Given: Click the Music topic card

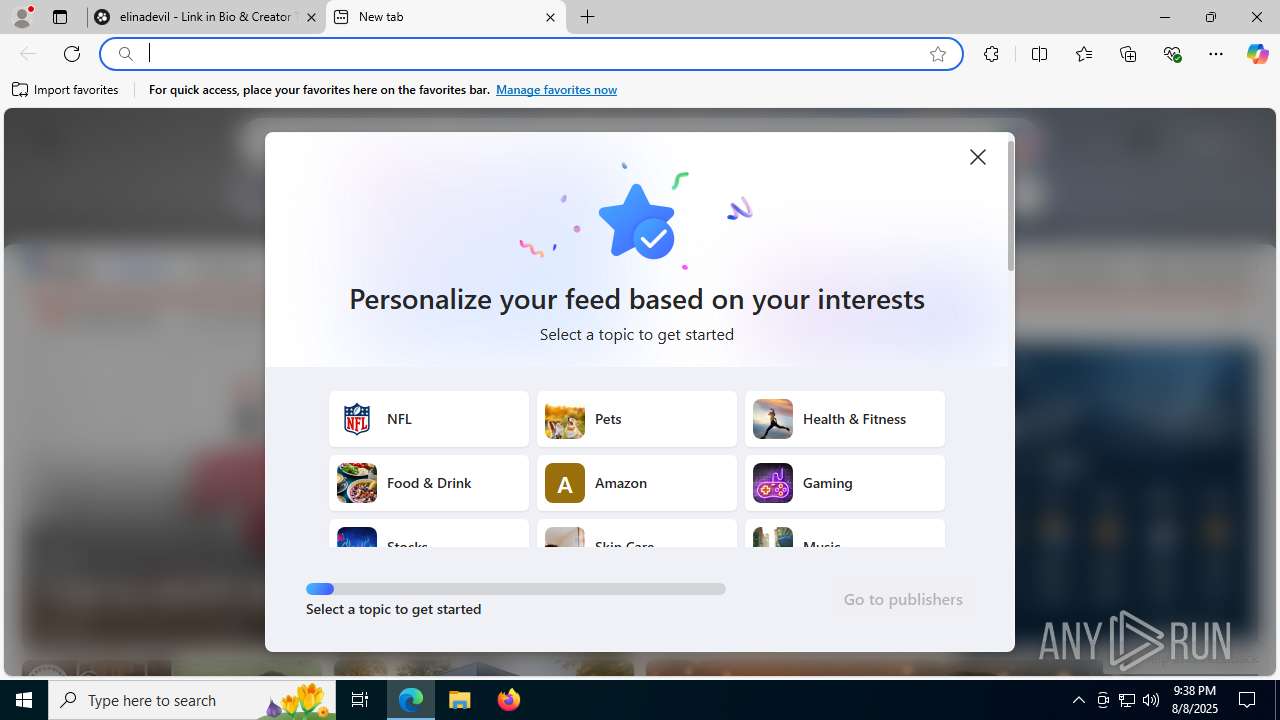Looking at the screenshot, I should [845, 533].
